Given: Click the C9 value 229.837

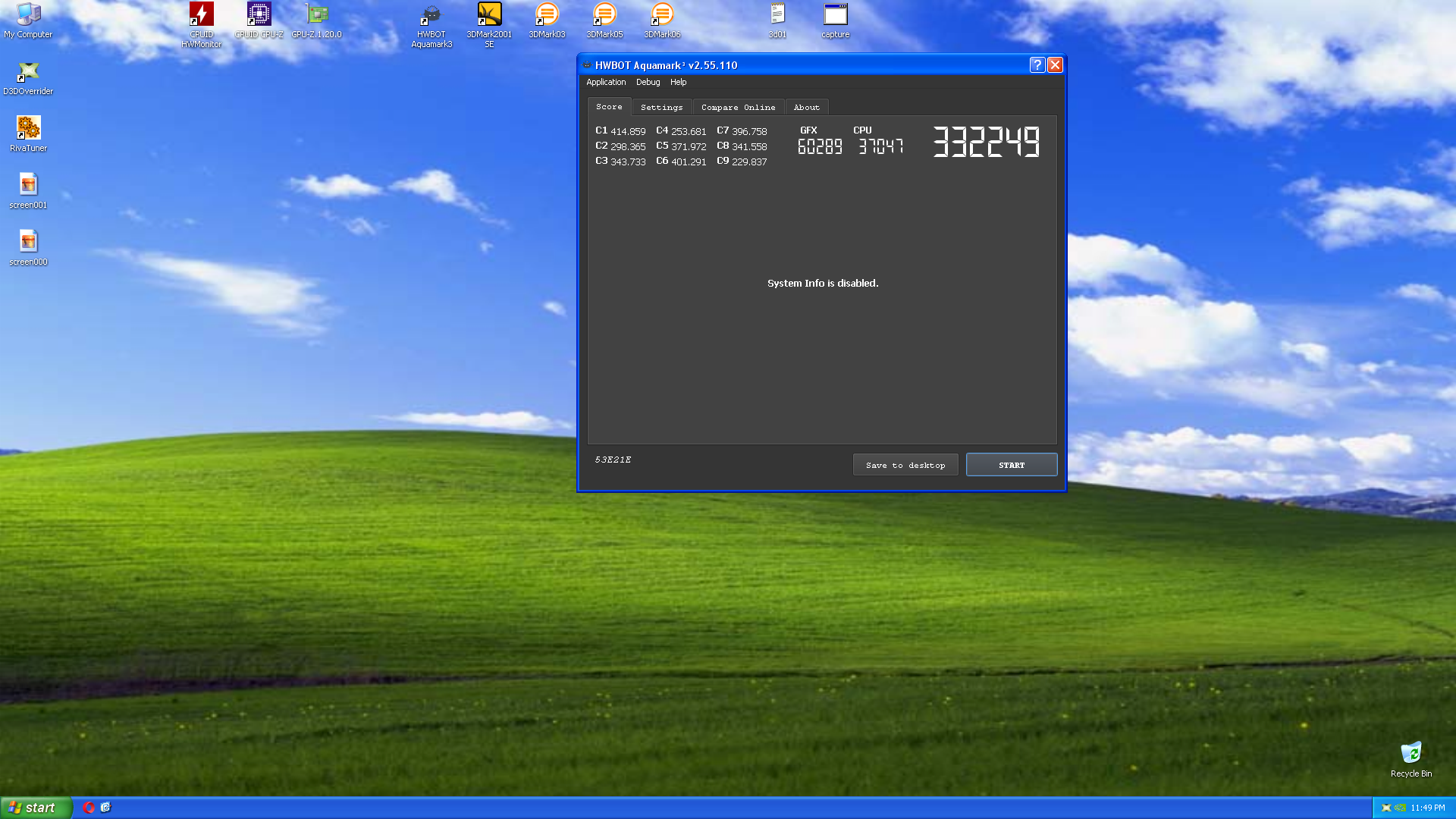Looking at the screenshot, I should [x=749, y=162].
